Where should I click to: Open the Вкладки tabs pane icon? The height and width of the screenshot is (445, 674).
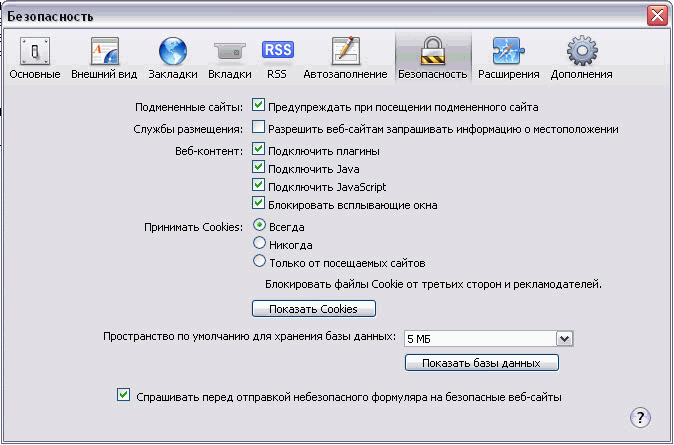(x=230, y=51)
